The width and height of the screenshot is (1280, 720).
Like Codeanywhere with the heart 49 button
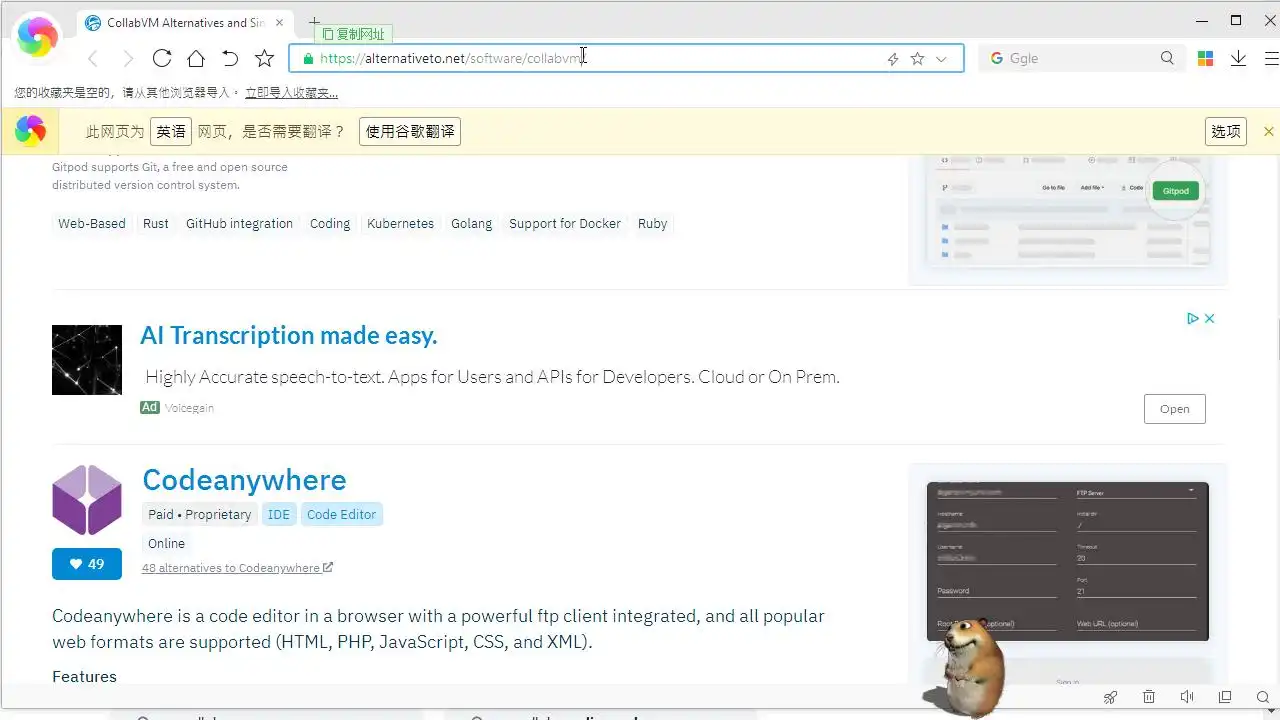click(87, 564)
